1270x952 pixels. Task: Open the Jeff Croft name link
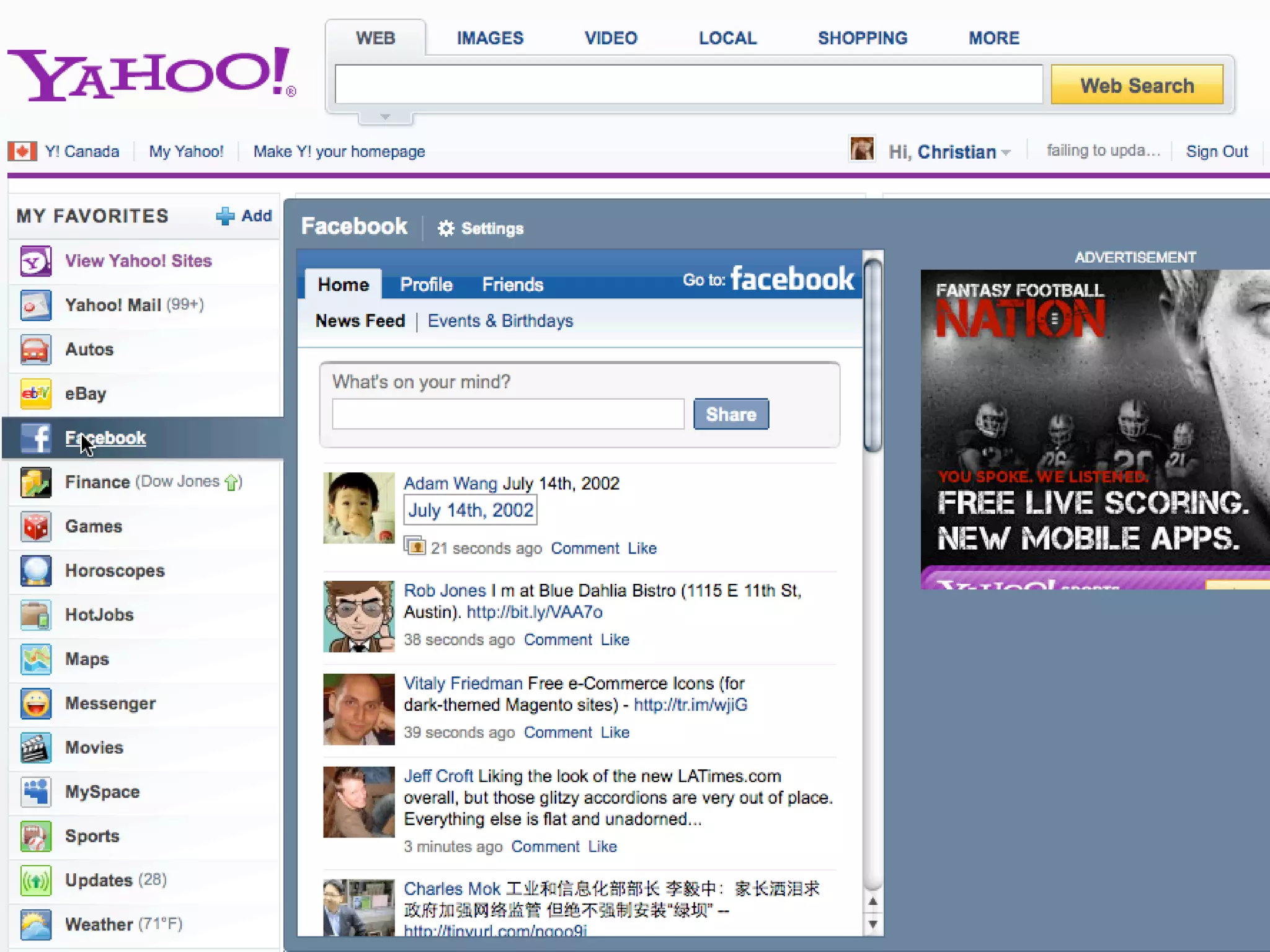[438, 776]
